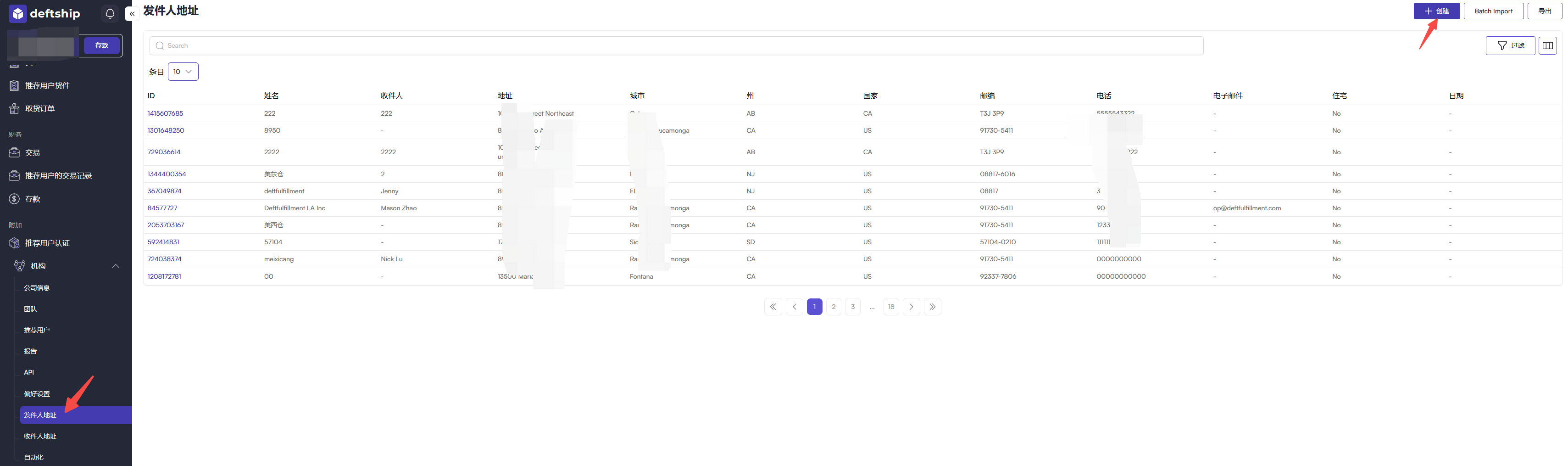Click email op@deffulfillment.com cell
Screen dimensions: 1568x466
[x=1246, y=208]
